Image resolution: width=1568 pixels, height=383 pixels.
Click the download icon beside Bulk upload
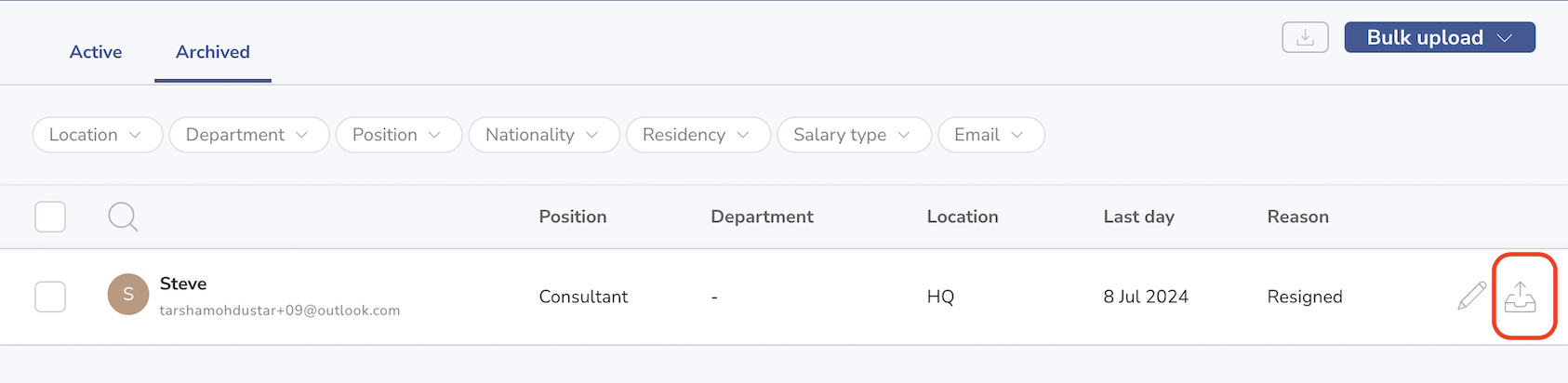click(x=1305, y=37)
